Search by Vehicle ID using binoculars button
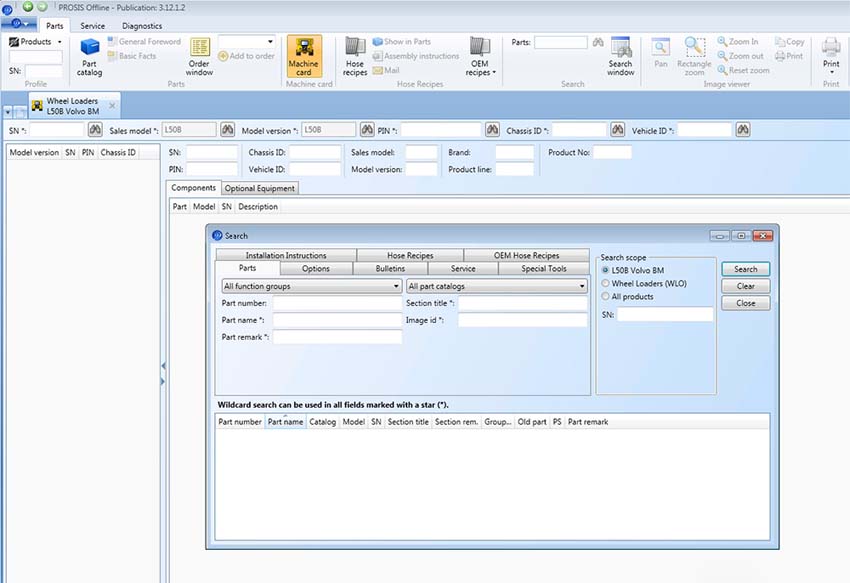850x583 pixels. tap(743, 130)
